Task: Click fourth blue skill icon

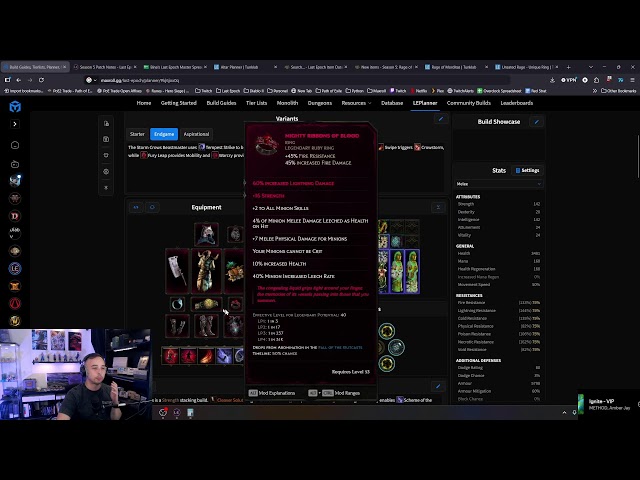Action: coord(224,356)
